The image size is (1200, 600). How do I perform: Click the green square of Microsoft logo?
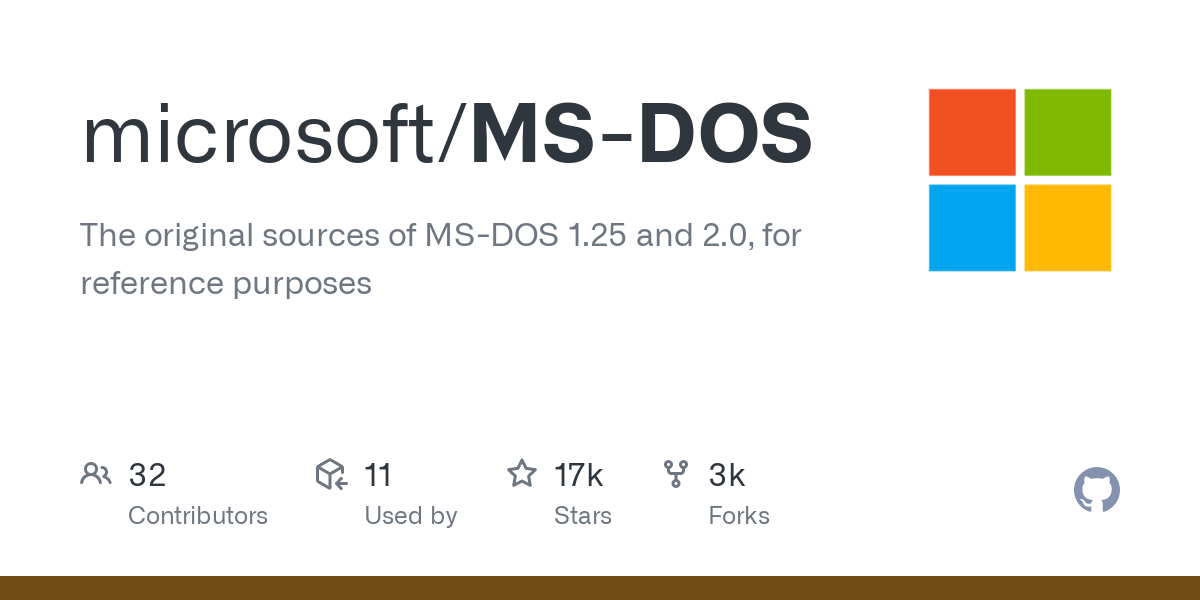click(1068, 132)
